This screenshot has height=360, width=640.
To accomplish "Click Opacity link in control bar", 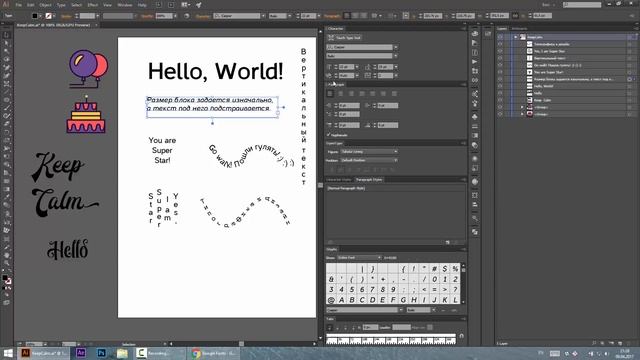I will [x=147, y=16].
